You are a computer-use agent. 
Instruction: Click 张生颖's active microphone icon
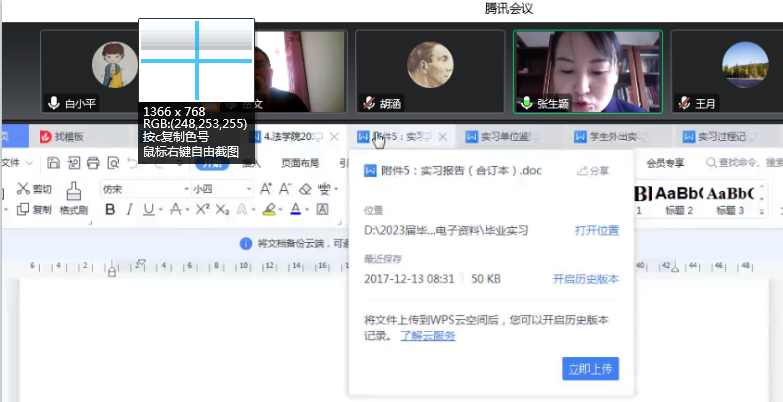tap(527, 103)
